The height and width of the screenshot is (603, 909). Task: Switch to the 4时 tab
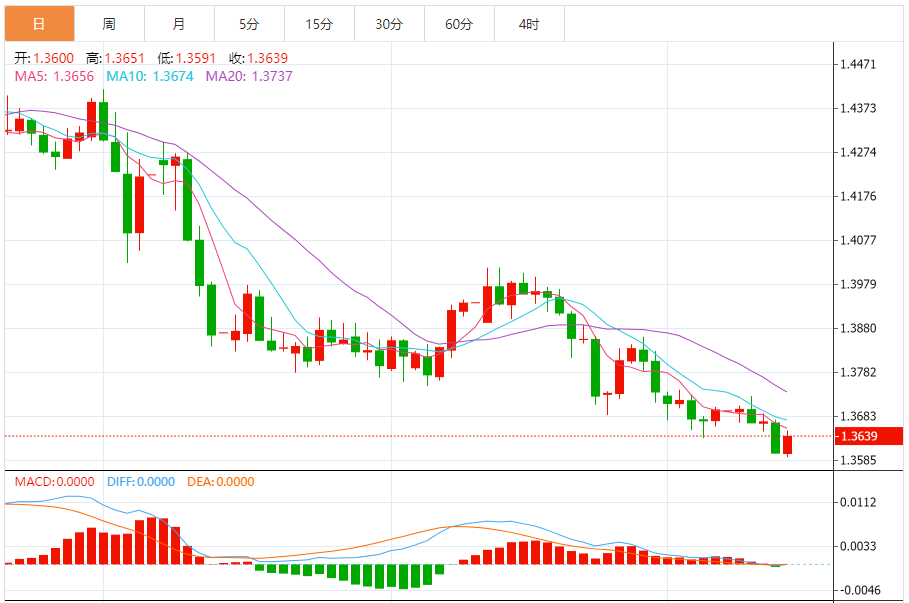[529, 24]
